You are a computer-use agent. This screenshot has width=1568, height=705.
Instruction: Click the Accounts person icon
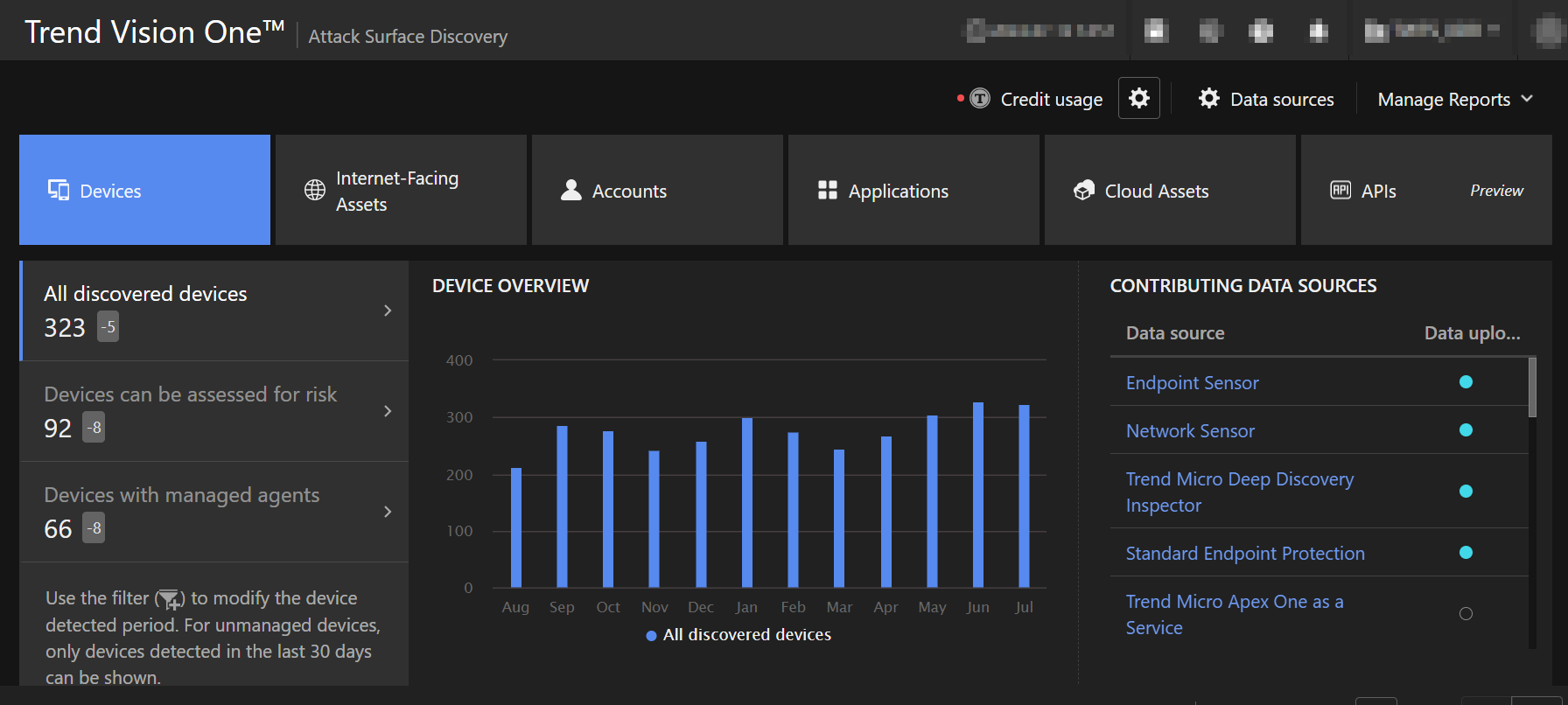pos(571,191)
